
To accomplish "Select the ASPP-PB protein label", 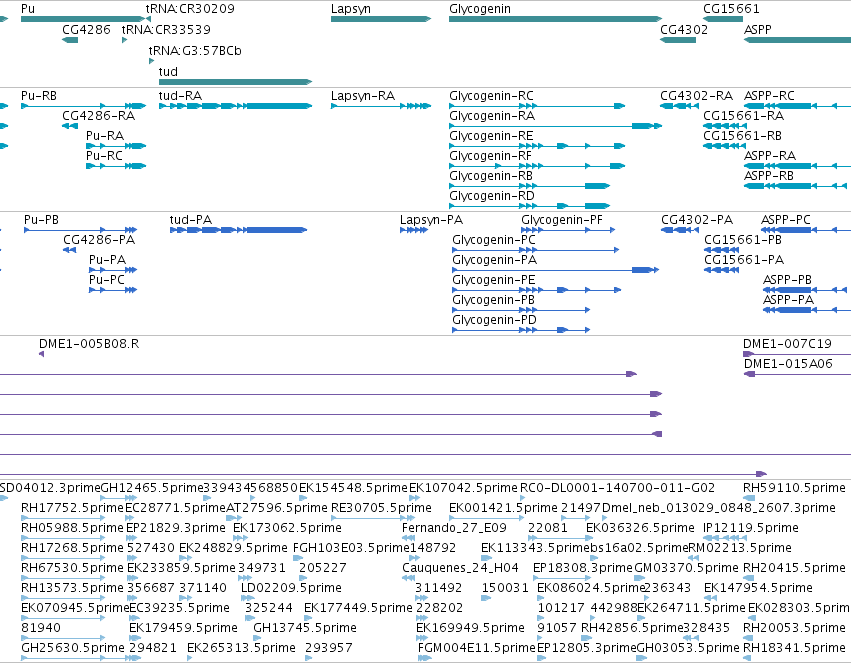I will click(788, 280).
